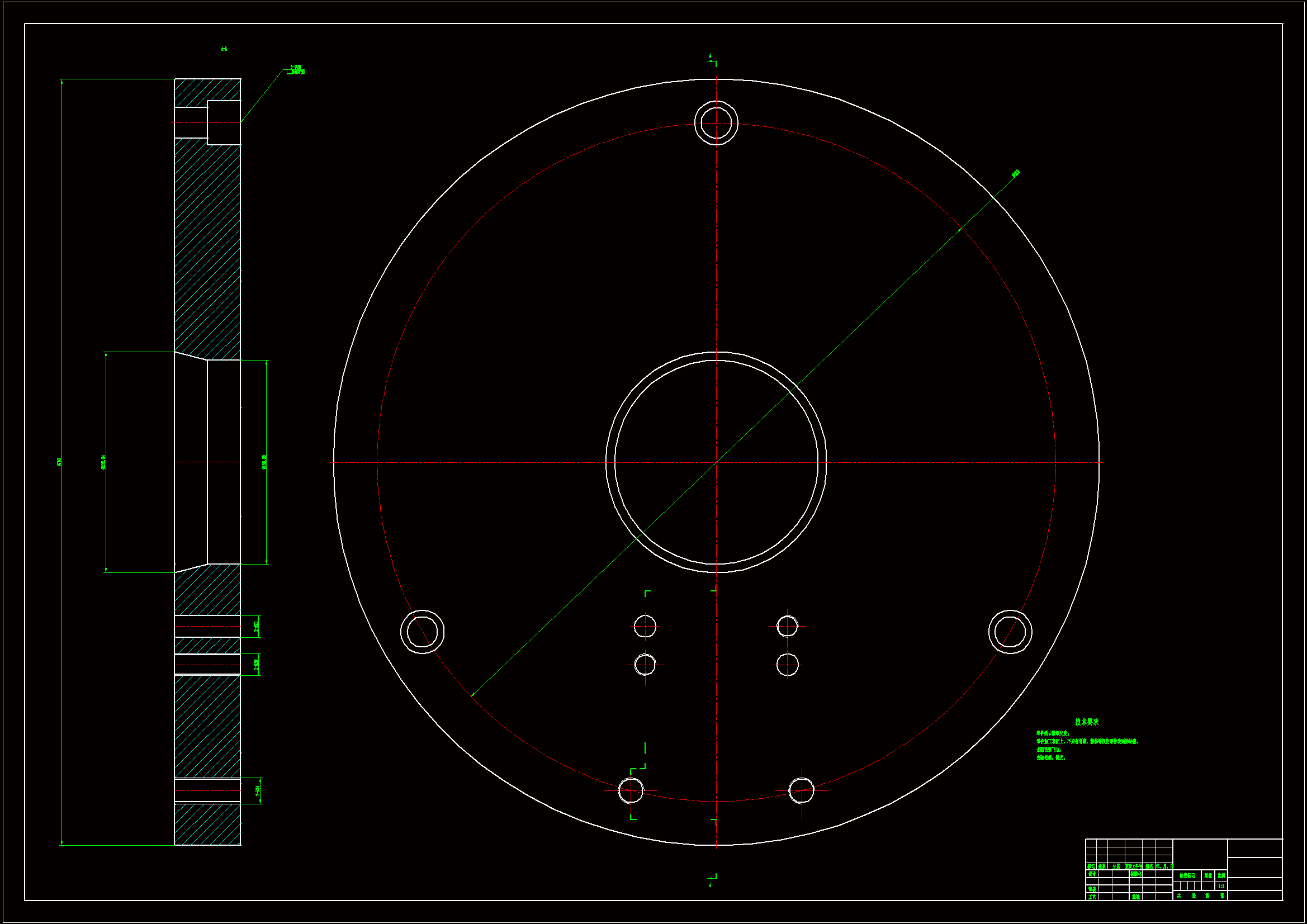Click the bore dimension text right of section view

click(263, 462)
